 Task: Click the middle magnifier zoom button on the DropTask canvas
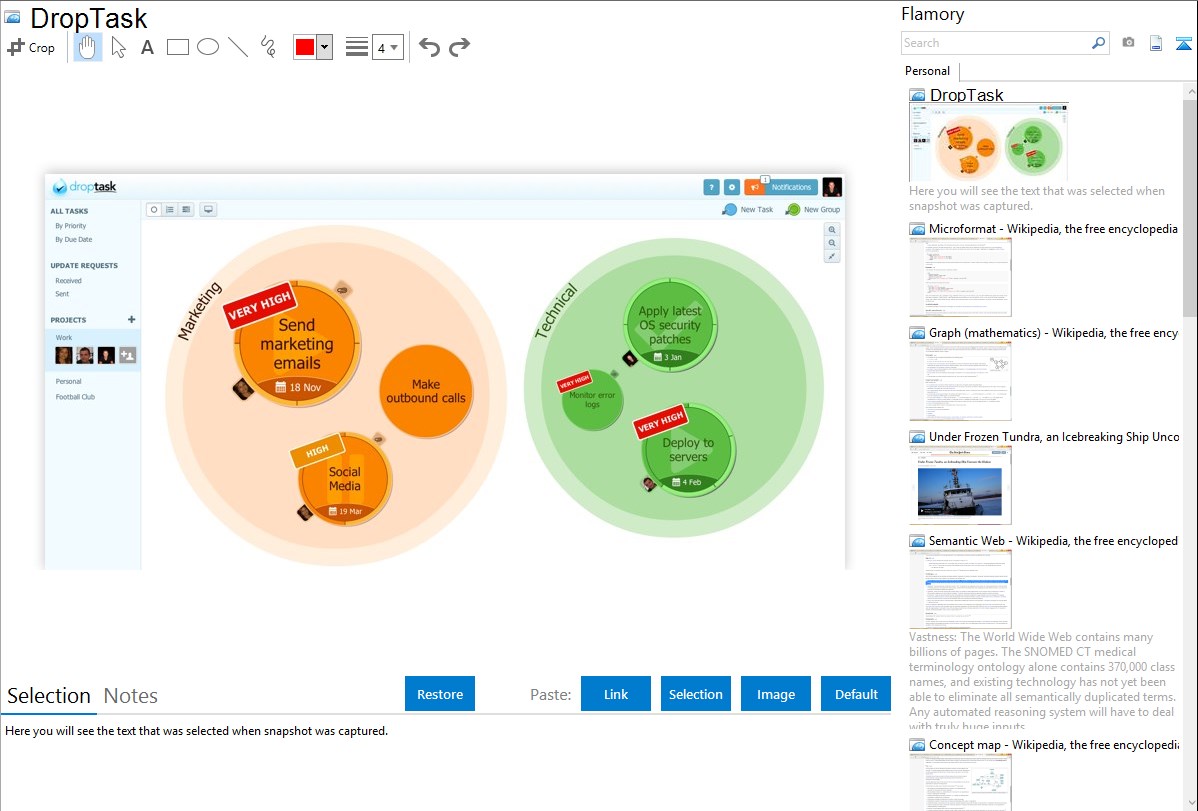pos(832,243)
